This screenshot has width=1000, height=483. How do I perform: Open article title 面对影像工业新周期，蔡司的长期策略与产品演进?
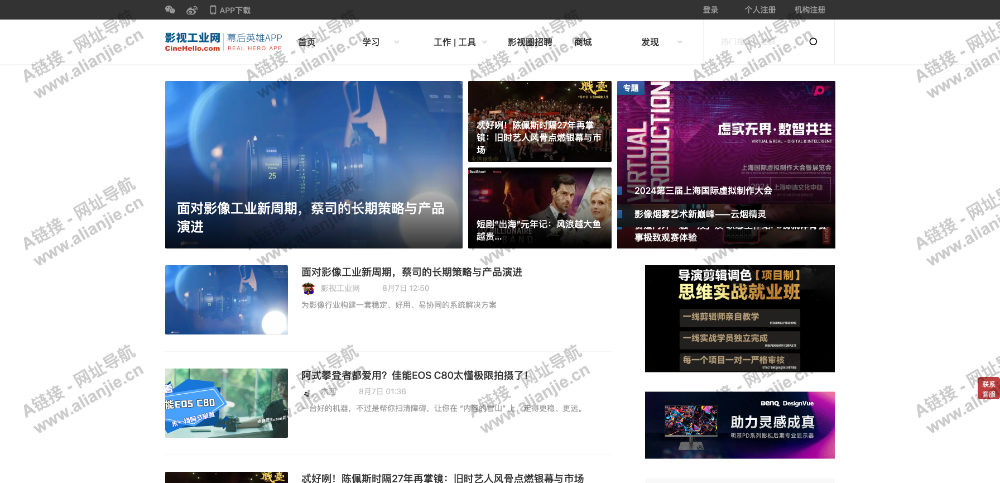412,272
